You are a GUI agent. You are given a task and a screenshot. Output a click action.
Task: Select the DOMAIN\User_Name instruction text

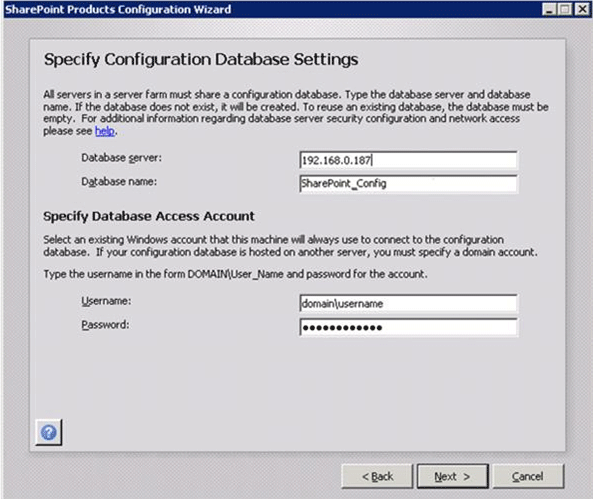(x=235, y=274)
